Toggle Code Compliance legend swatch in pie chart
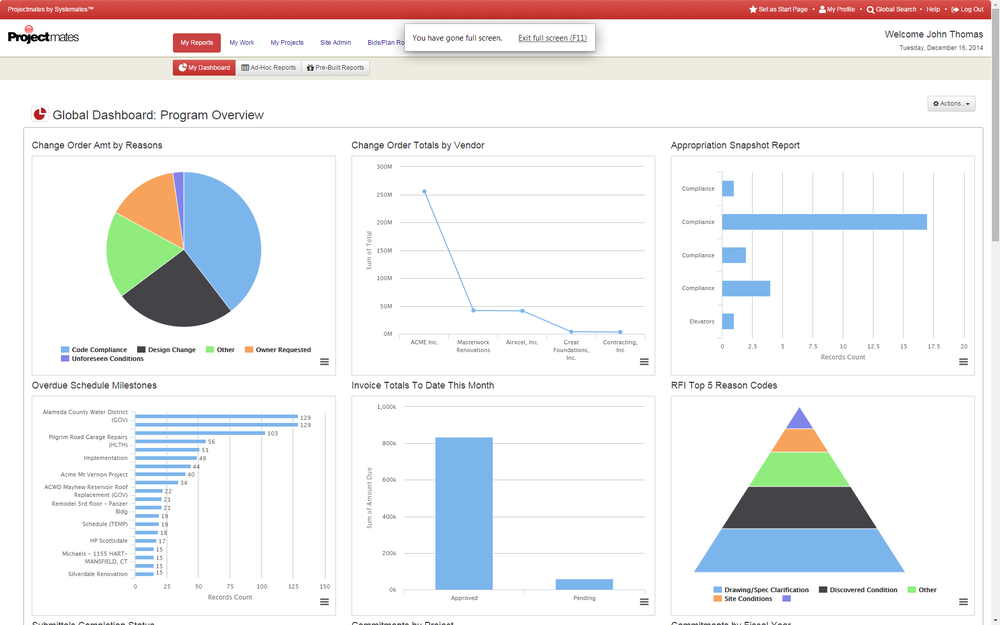This screenshot has width=1000, height=625. click(64, 349)
